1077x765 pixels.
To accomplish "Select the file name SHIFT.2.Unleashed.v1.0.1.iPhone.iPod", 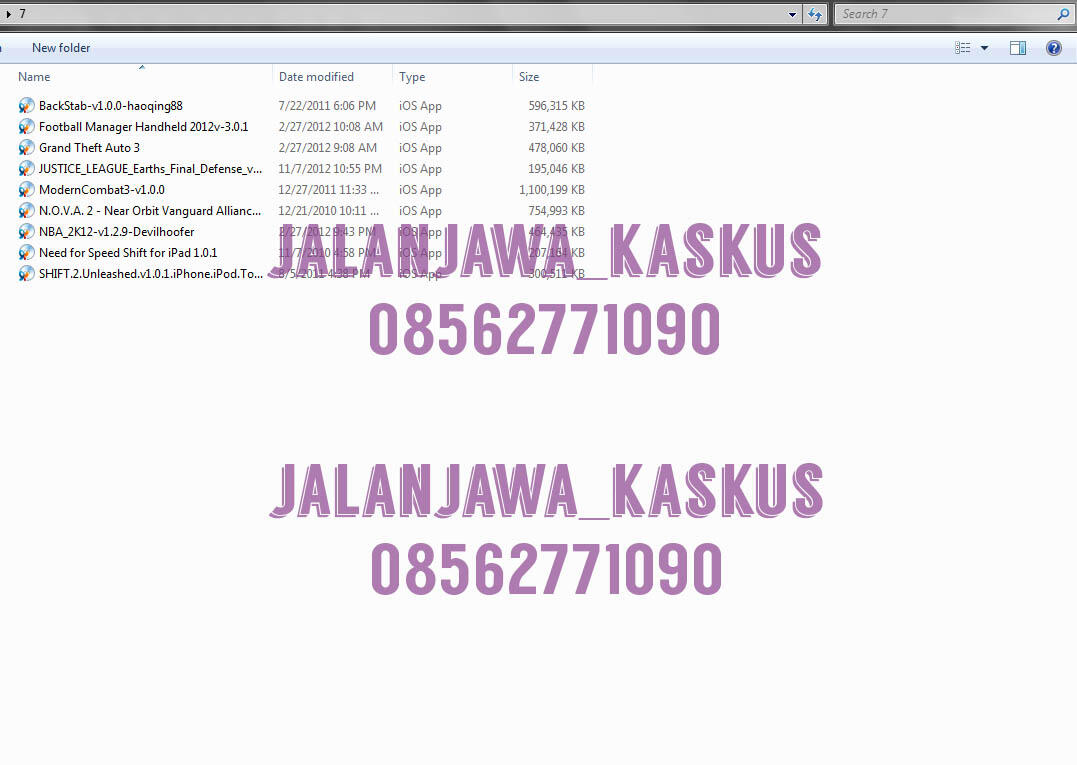I will [150, 273].
